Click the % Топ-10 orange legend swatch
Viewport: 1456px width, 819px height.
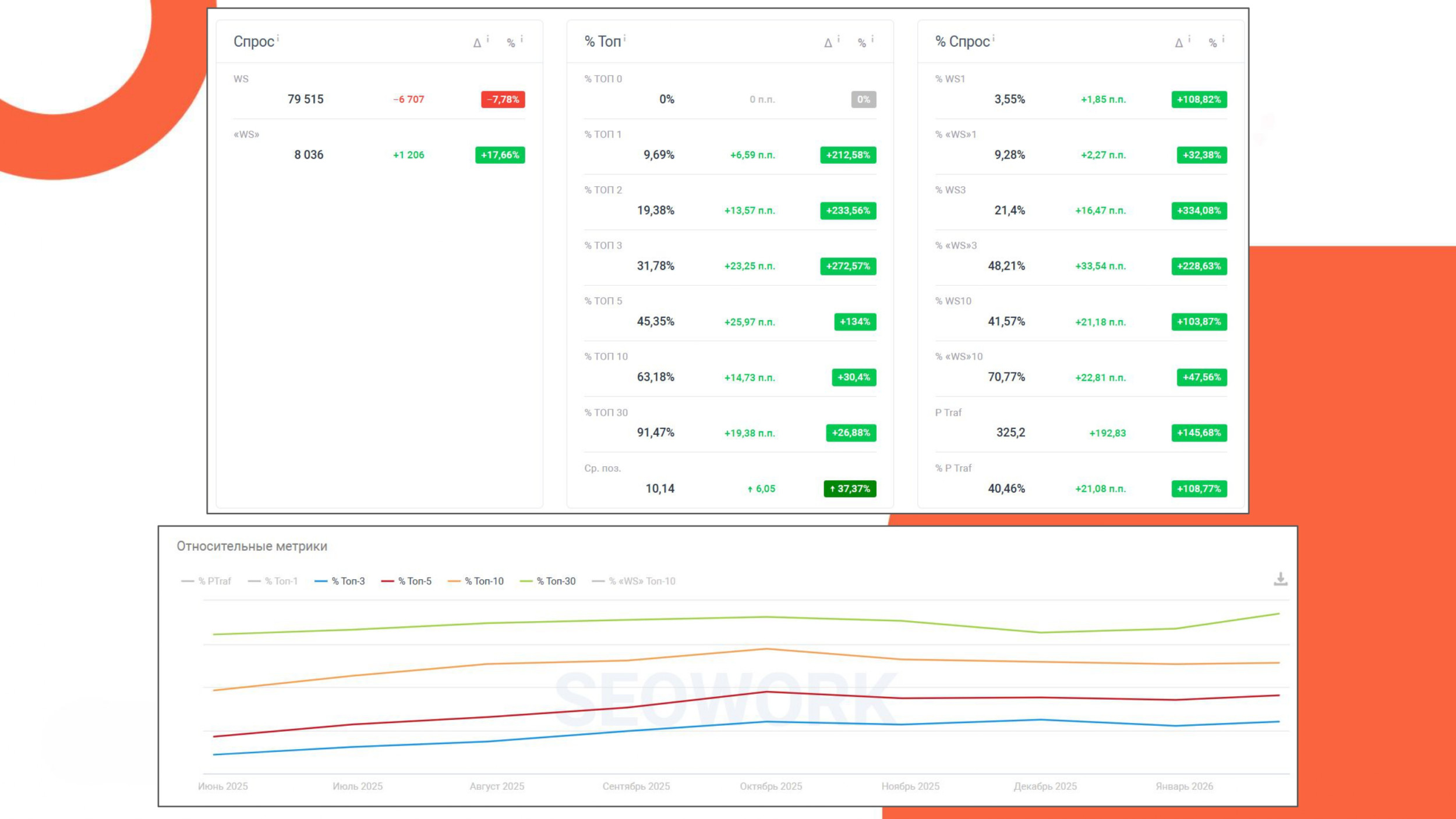454,581
